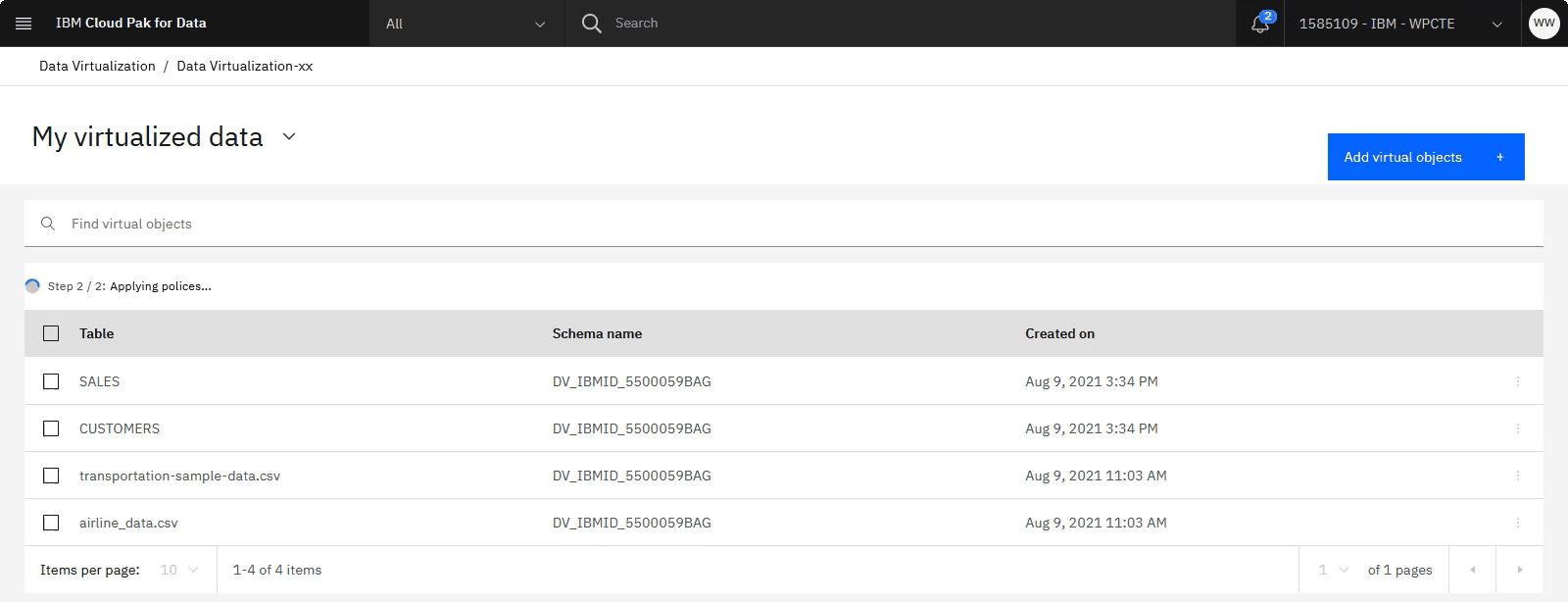
Task: Sort by Created on column header
Action: (1059, 333)
